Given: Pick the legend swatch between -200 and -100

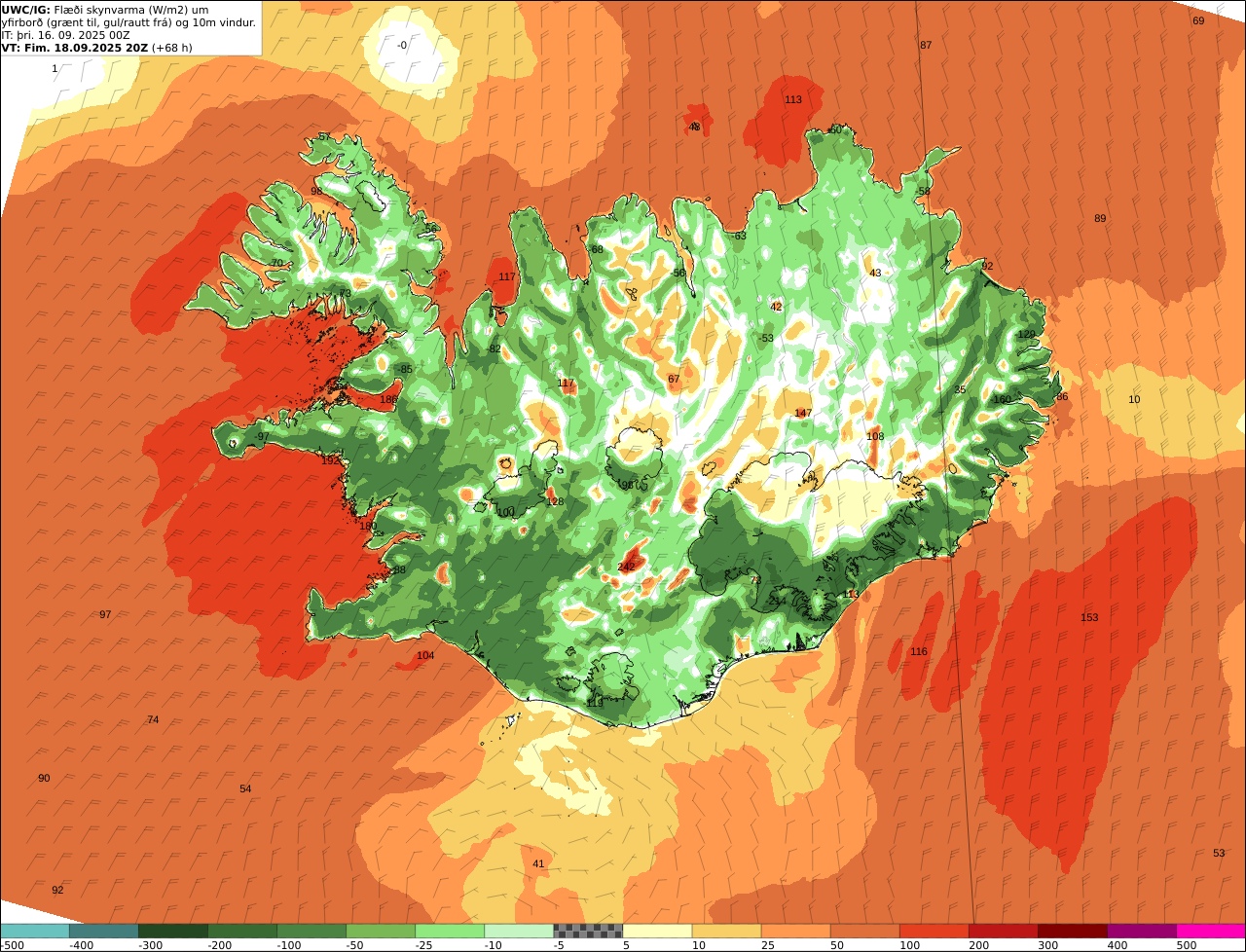Looking at the screenshot, I should click(242, 931).
